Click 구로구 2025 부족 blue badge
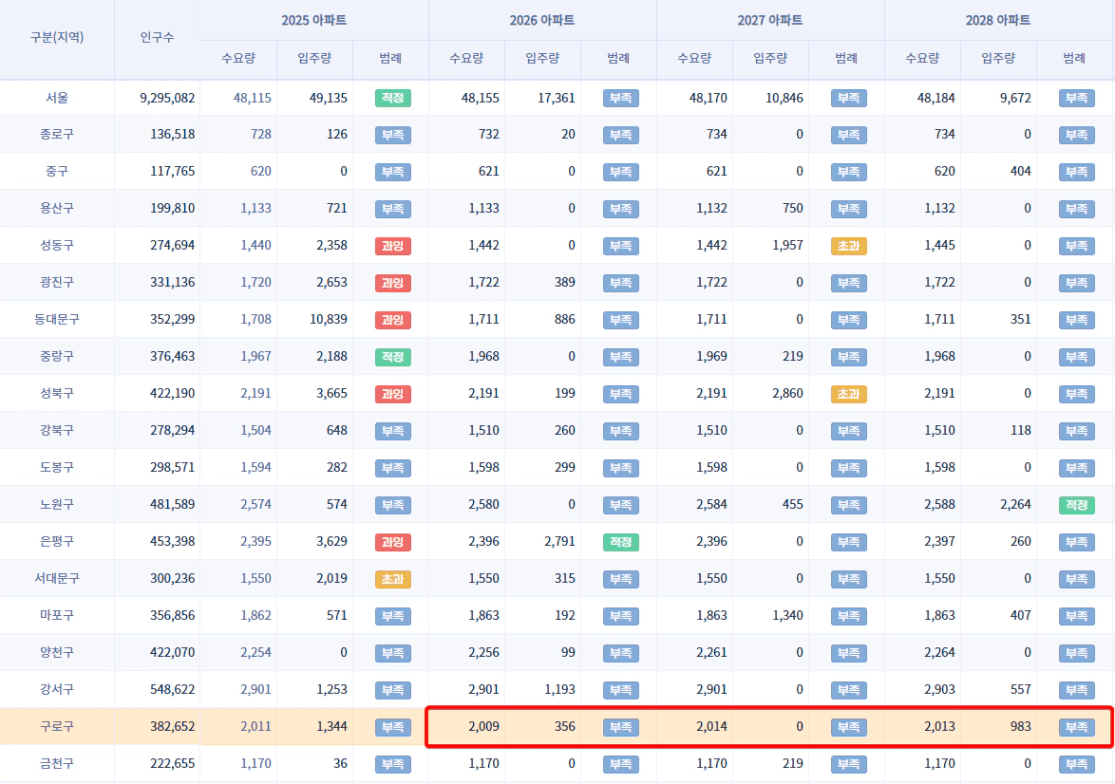This screenshot has width=1115, height=784. [393, 727]
